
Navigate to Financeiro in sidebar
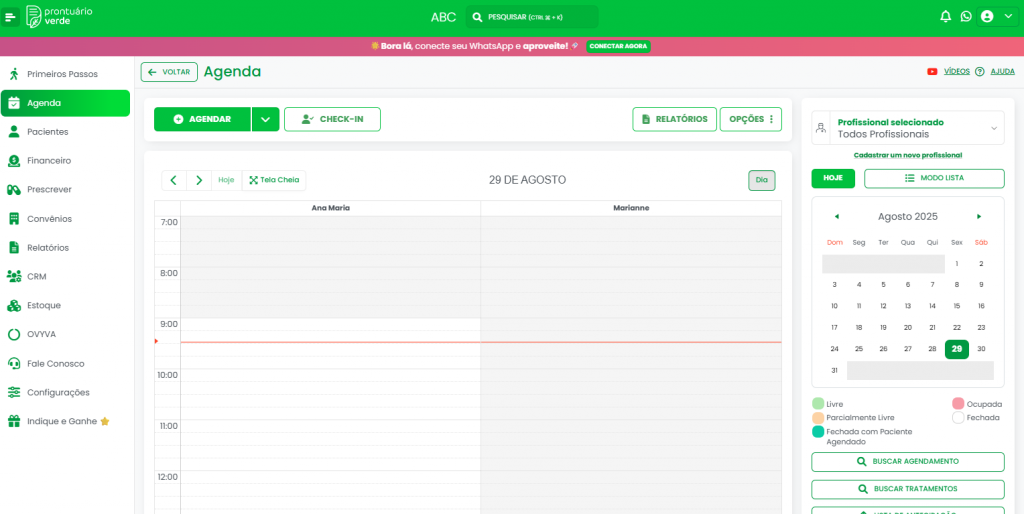click(x=48, y=160)
